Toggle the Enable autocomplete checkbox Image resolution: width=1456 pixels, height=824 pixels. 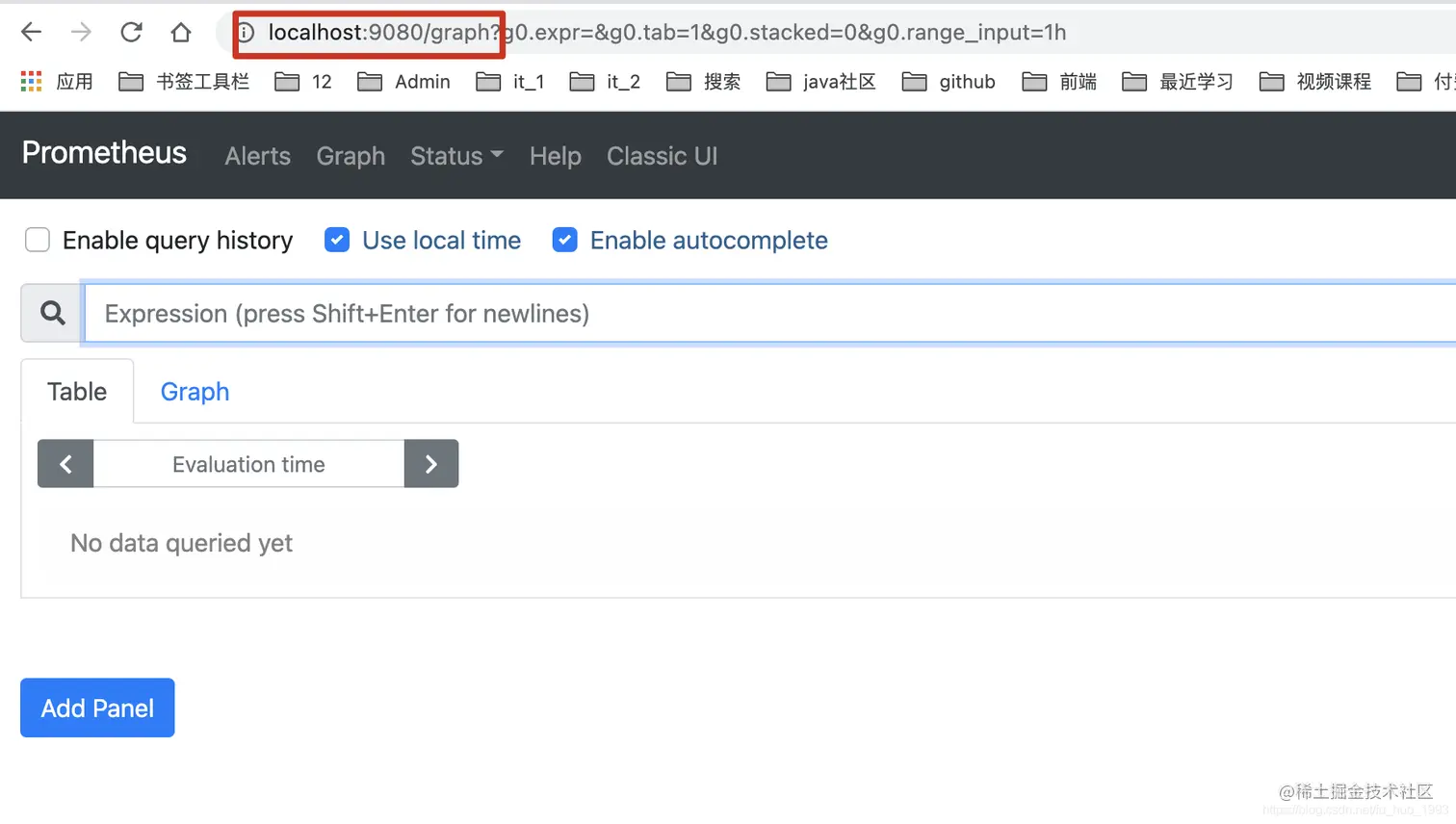coord(565,240)
